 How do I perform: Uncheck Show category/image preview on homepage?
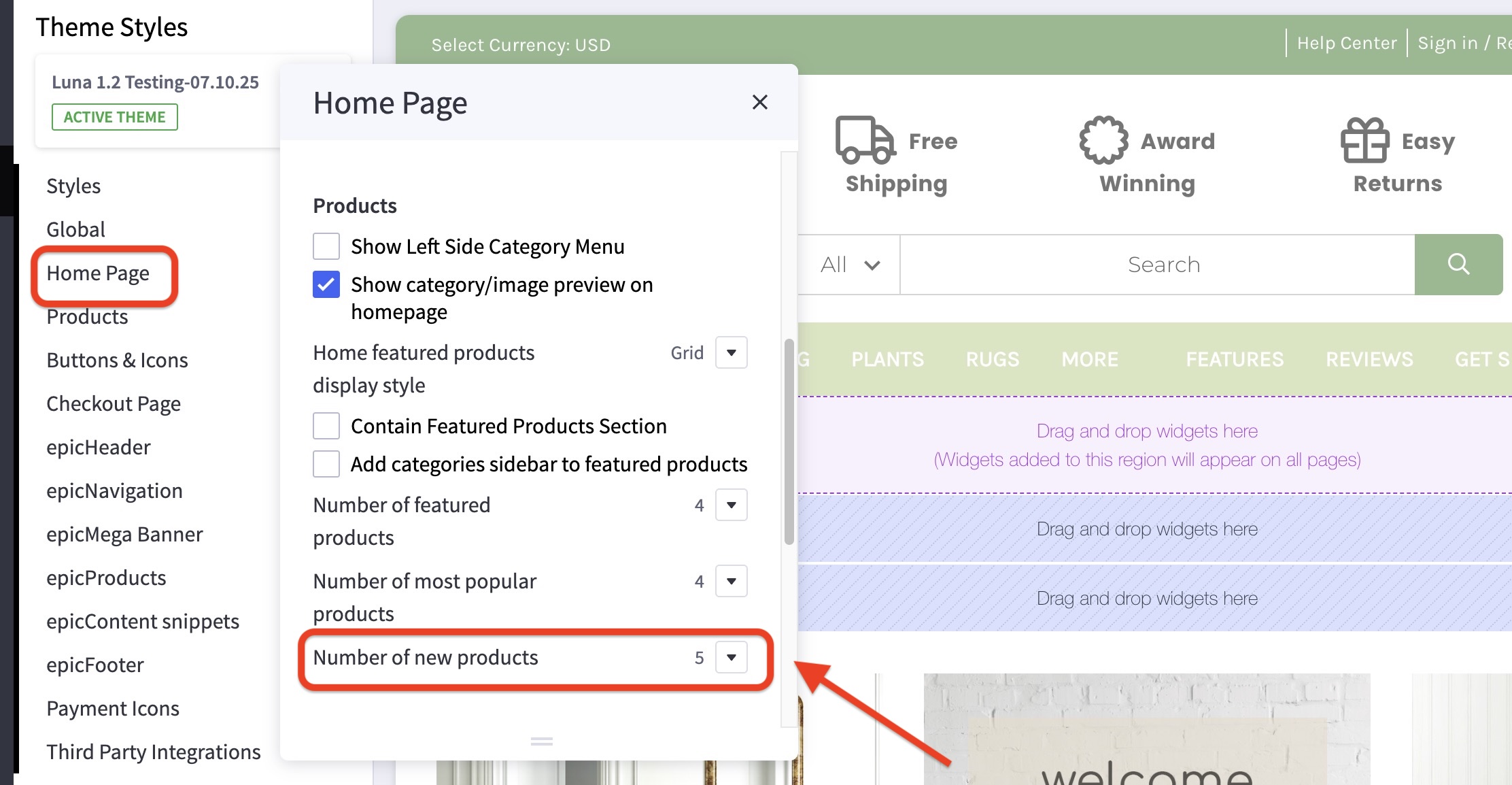[326, 285]
